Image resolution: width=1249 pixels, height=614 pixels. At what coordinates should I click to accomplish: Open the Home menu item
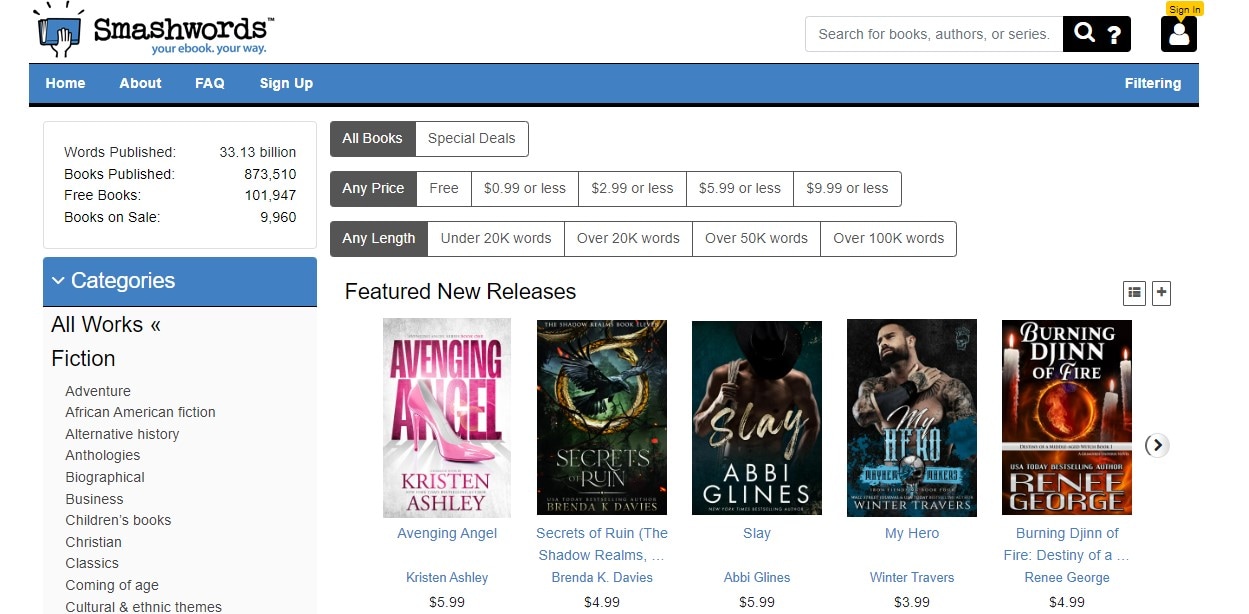65,83
